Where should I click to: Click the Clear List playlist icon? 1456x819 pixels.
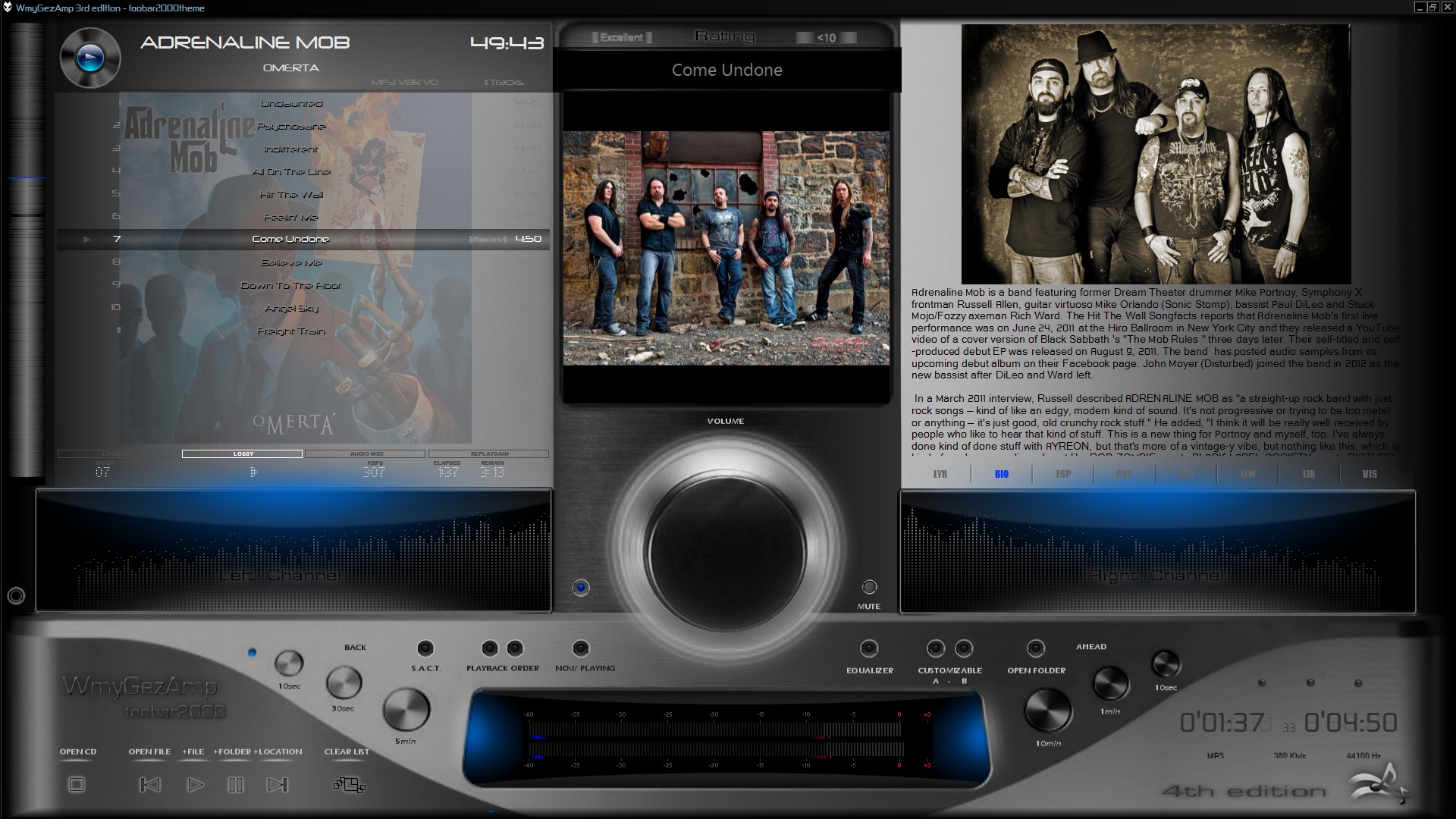(350, 785)
